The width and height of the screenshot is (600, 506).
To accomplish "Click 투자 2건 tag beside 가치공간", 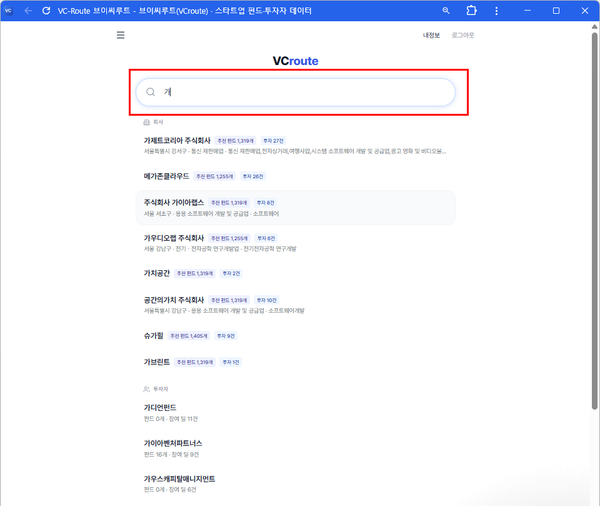I will pyautogui.click(x=231, y=274).
